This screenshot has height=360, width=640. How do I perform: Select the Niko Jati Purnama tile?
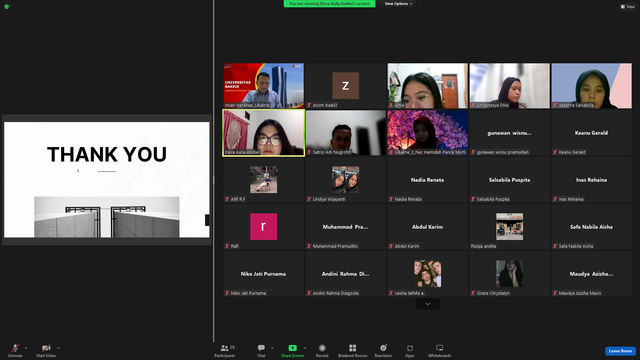264,273
